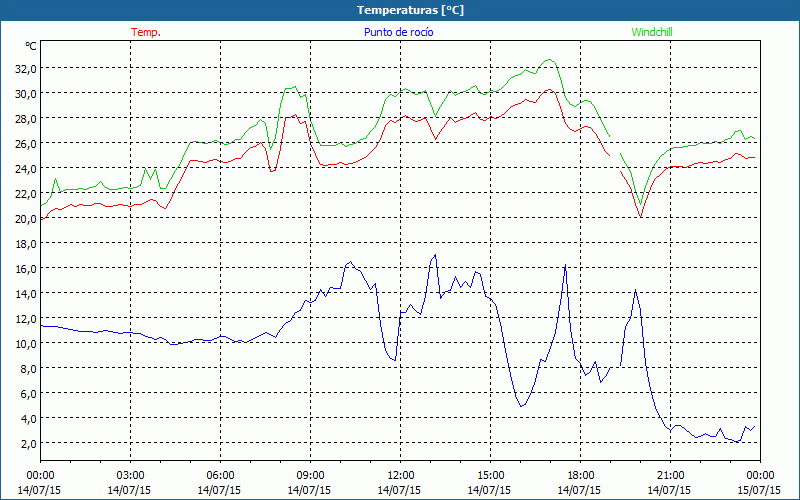Image resolution: width=800 pixels, height=500 pixels.
Task: Click the windchill peak near 17:00
Action: point(549,60)
